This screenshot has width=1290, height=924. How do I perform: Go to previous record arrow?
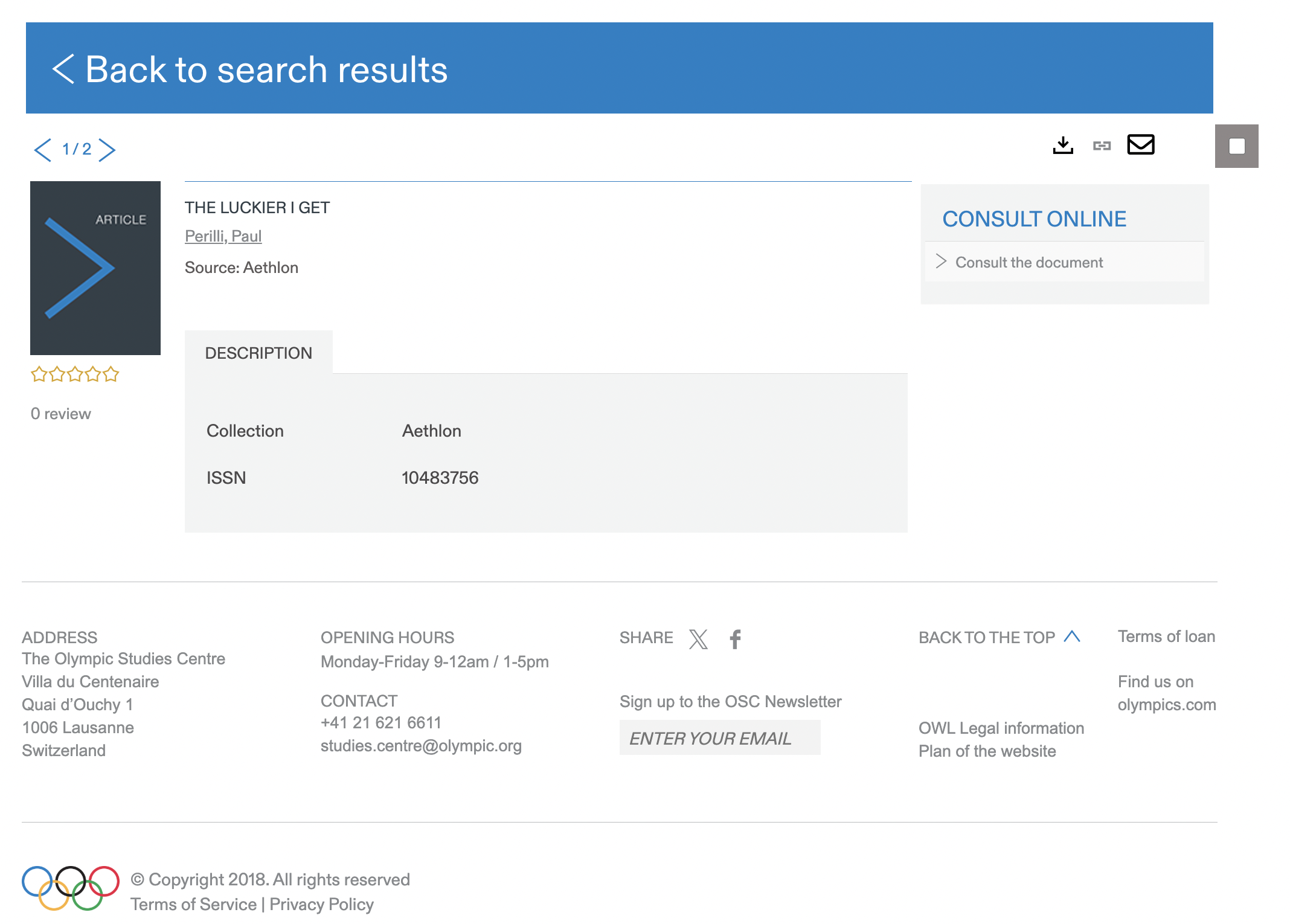(43, 150)
